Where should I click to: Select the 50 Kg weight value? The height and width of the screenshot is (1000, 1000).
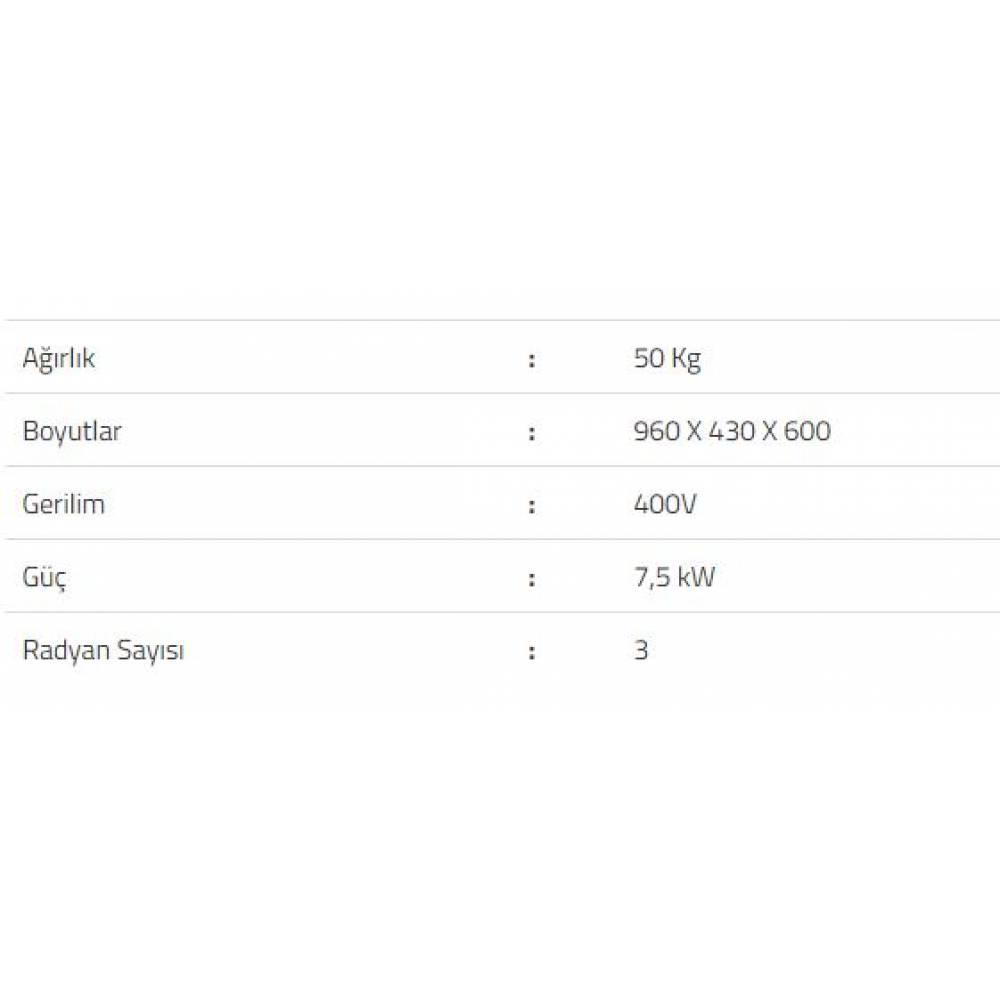[x=667, y=358]
